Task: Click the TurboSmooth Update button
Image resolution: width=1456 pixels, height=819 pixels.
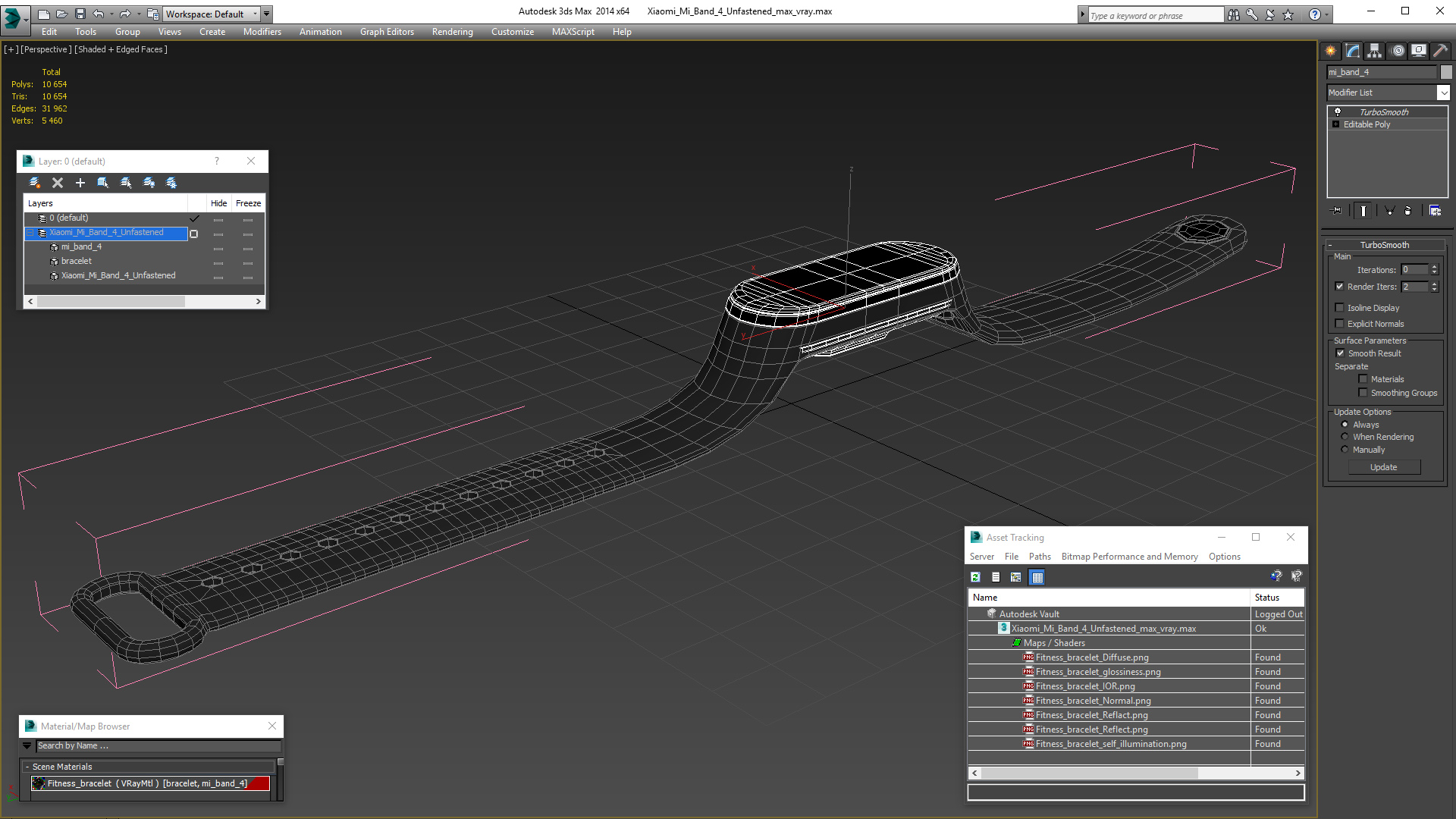Action: [x=1384, y=467]
